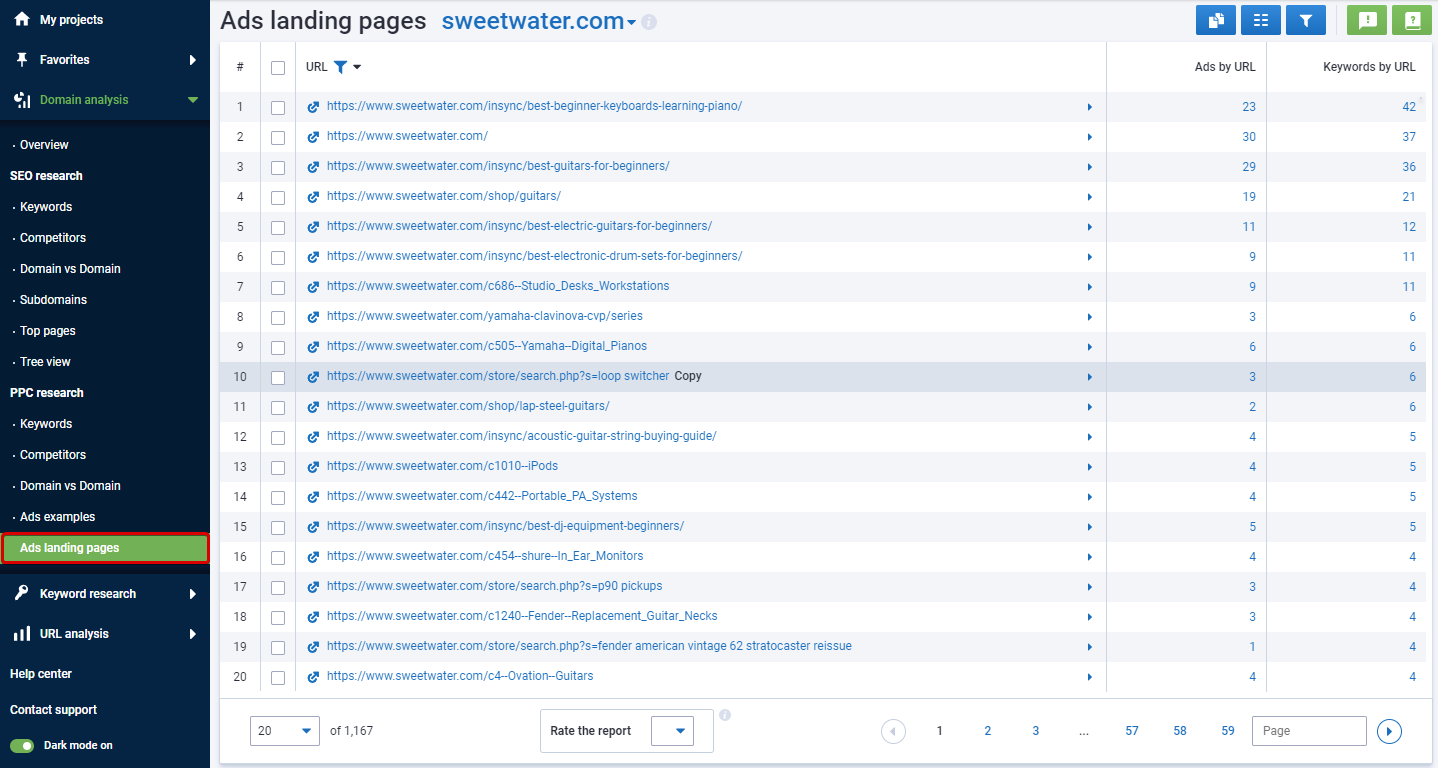This screenshot has height=768, width=1438.
Task: Open external link icon for lap-steel-guitars row
Action: click(313, 407)
